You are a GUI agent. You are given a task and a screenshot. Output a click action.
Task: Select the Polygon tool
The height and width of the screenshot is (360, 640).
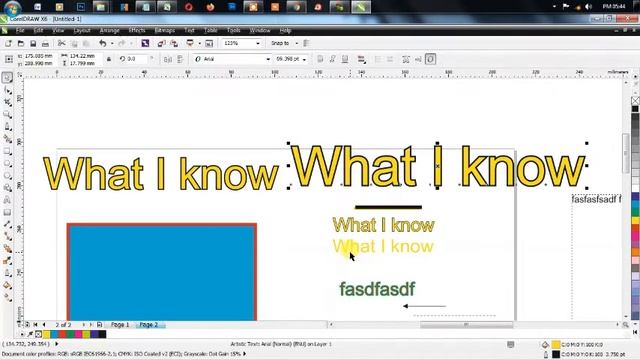(x=7, y=176)
